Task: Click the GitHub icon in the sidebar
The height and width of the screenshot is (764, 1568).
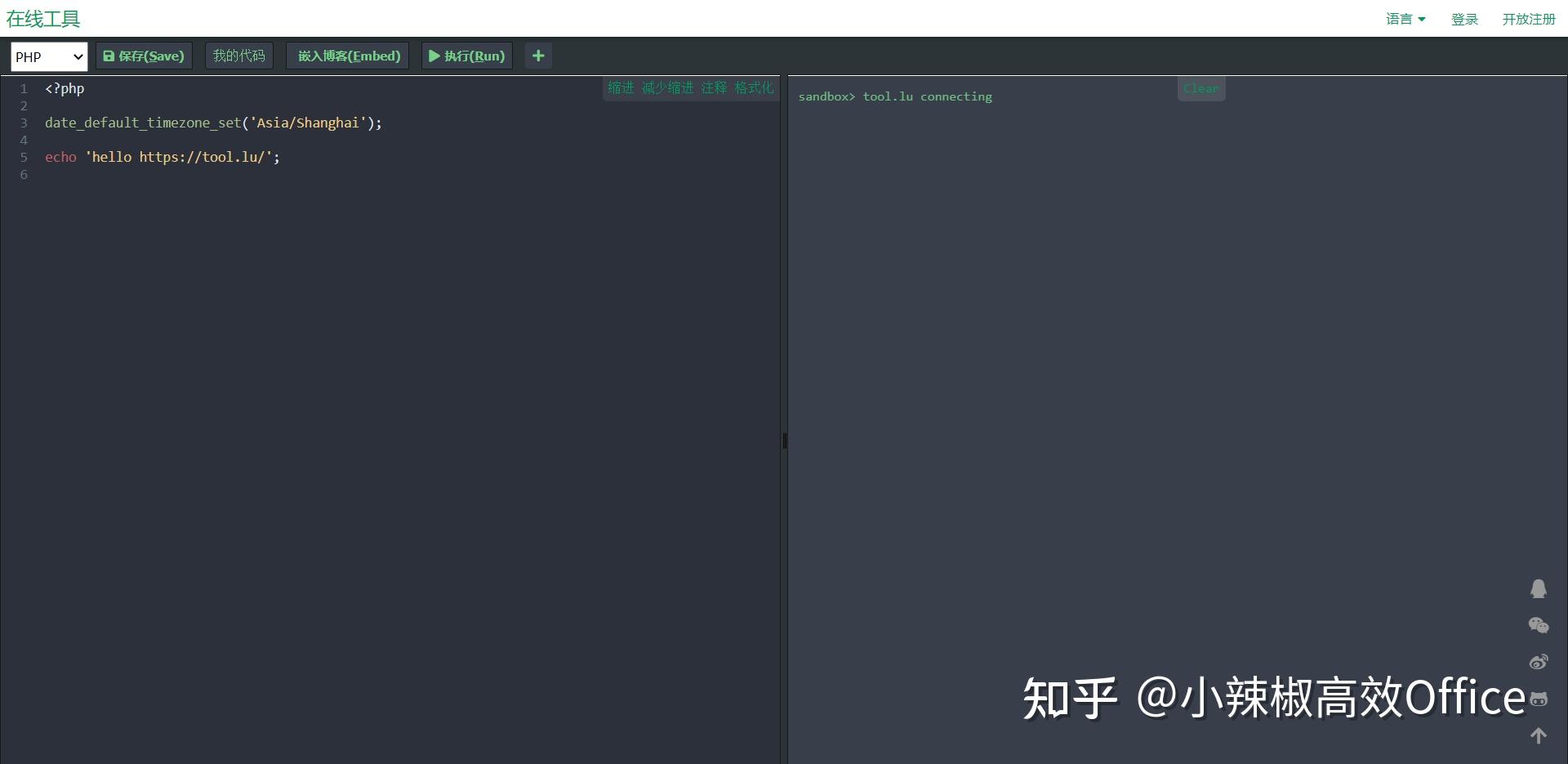Action: point(1539,699)
